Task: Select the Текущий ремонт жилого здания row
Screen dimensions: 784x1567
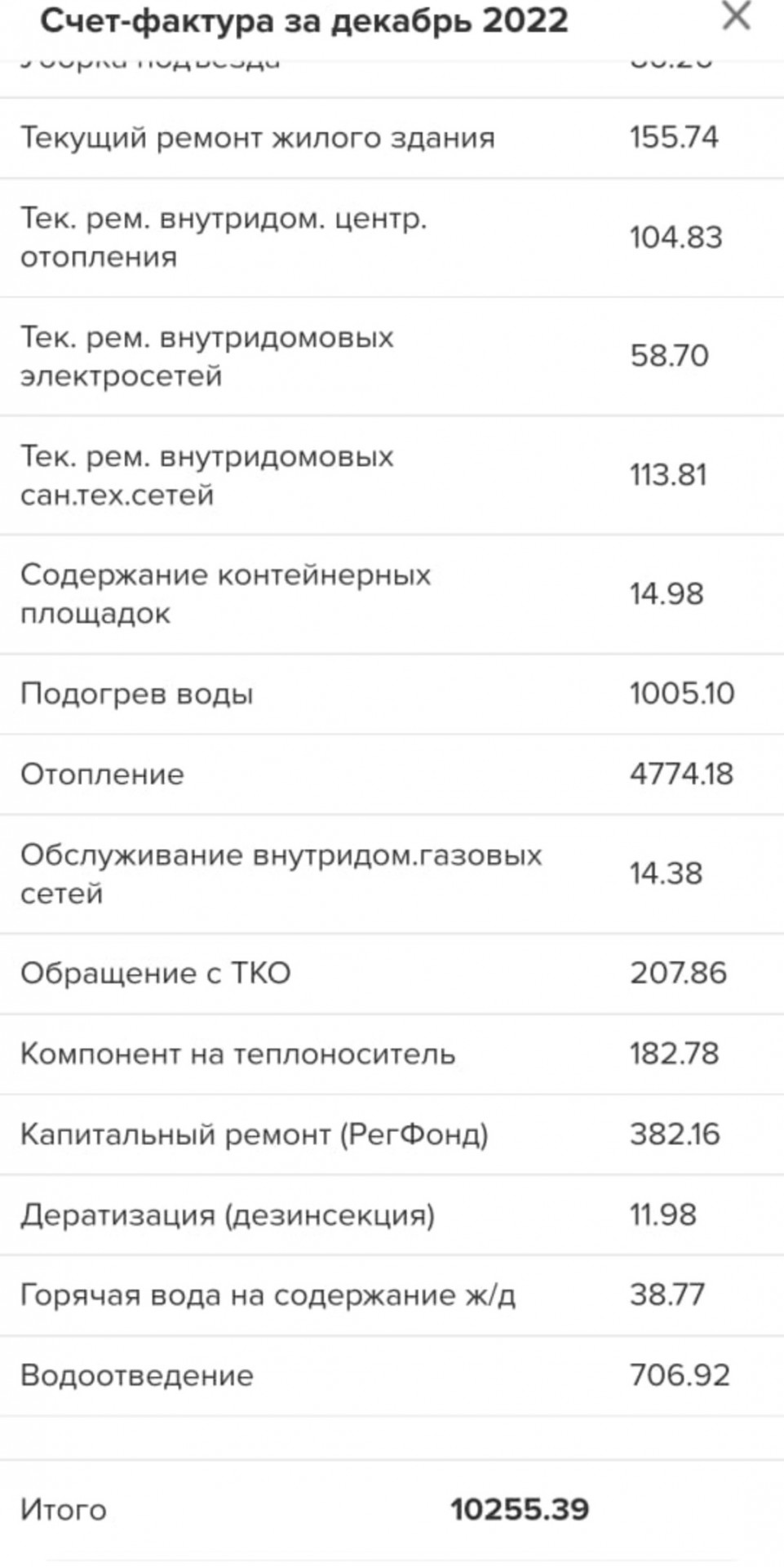Action: [x=392, y=138]
